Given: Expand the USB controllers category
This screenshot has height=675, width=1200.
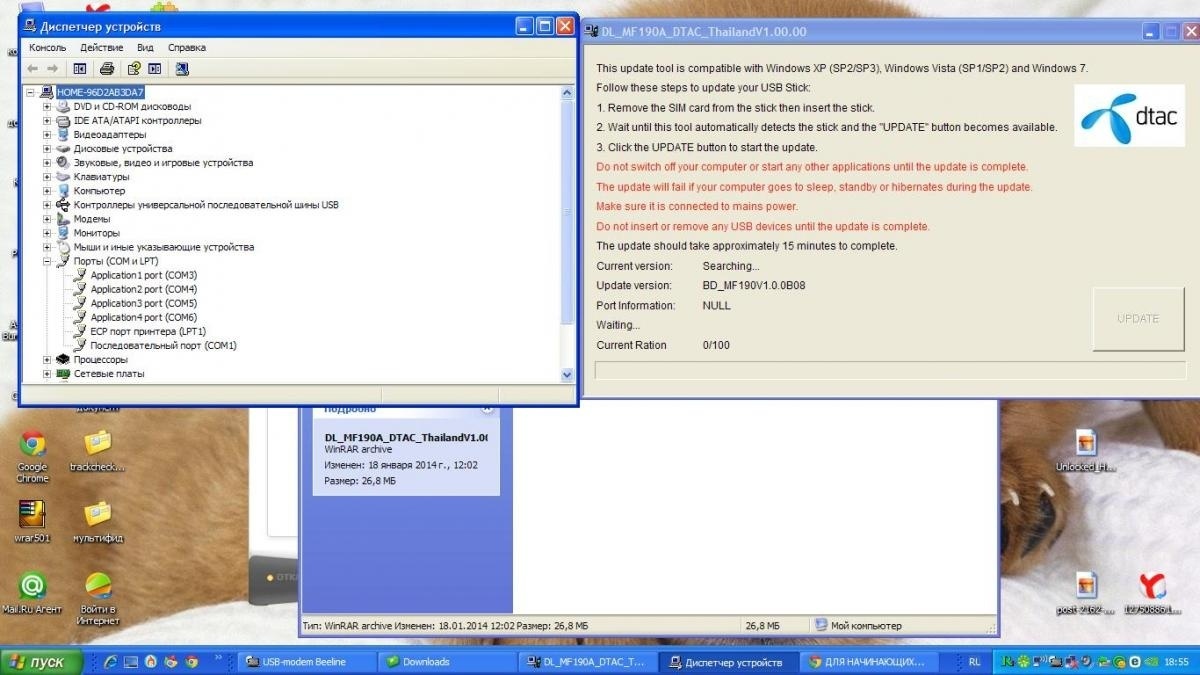Looking at the screenshot, I should (x=47, y=205).
